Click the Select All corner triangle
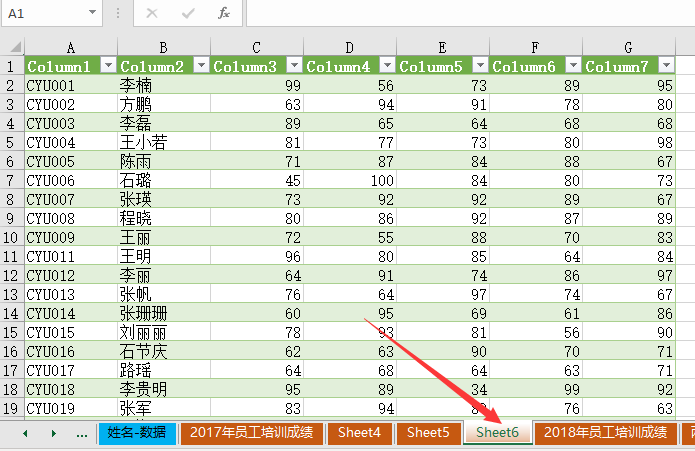Image resolution: width=695 pixels, height=451 pixels. [15, 47]
